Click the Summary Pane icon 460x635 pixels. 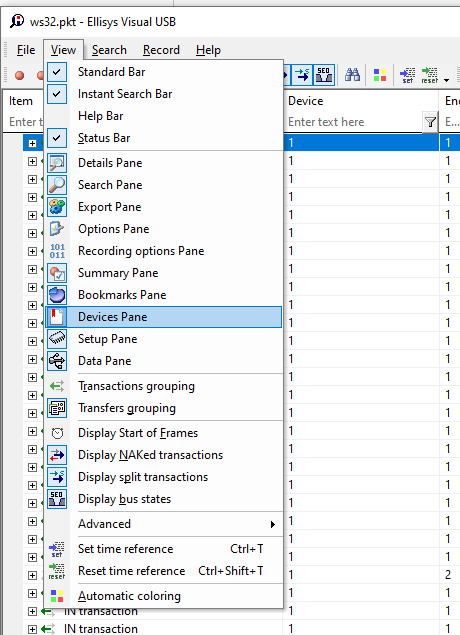coord(57,273)
